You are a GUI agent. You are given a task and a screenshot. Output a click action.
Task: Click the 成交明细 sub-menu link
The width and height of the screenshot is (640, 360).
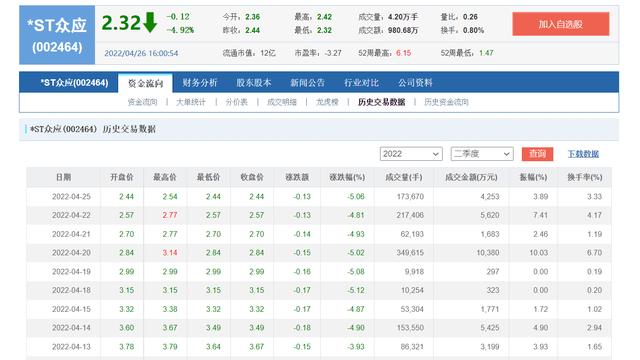tap(282, 102)
